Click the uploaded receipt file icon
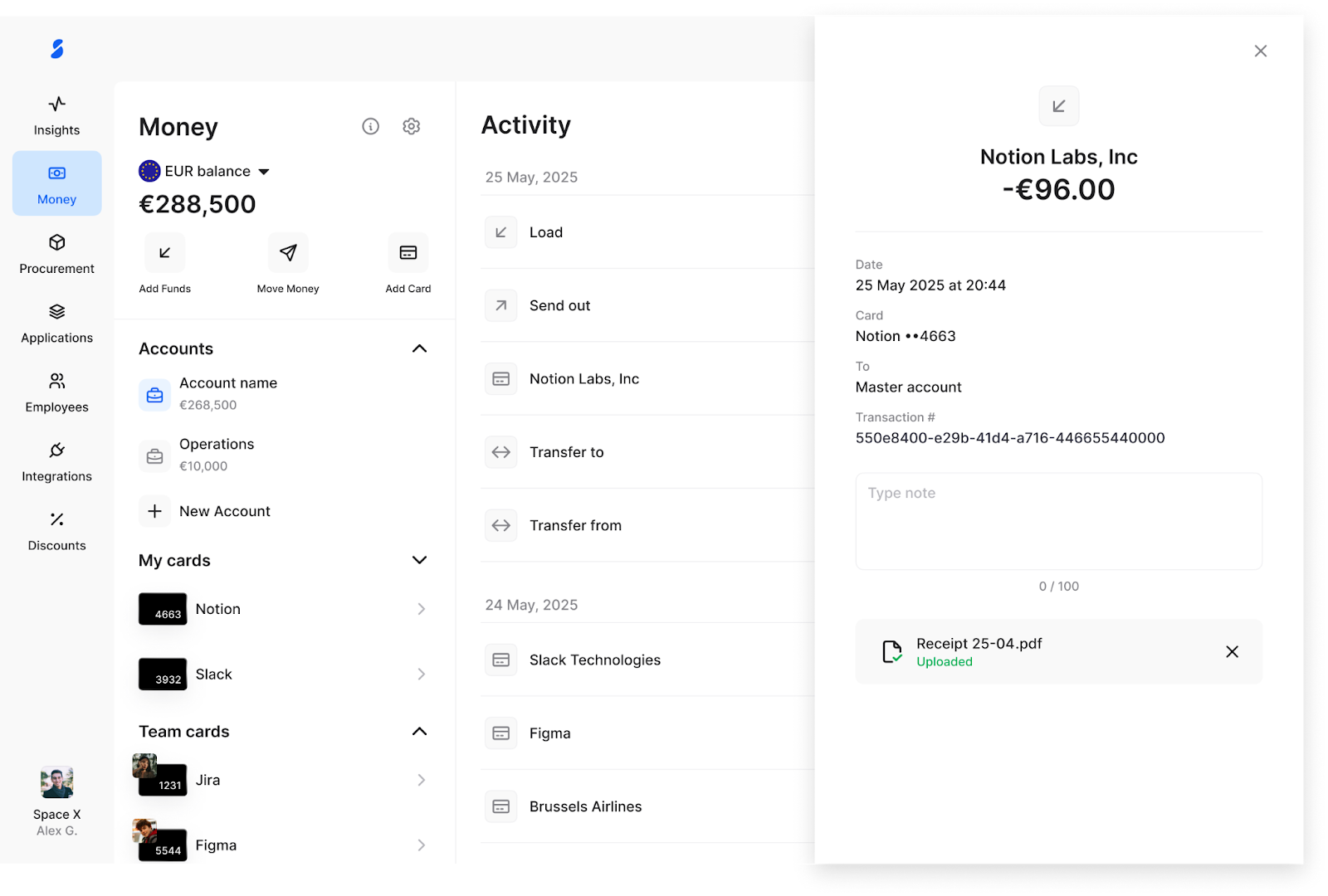 click(891, 652)
